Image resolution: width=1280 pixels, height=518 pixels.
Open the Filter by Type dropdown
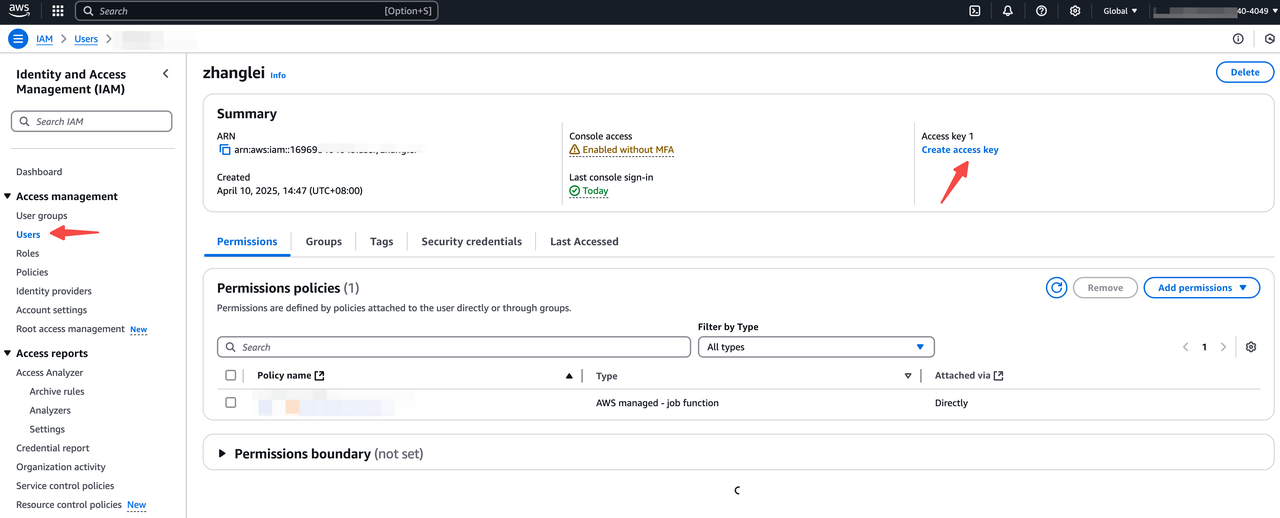pos(815,347)
